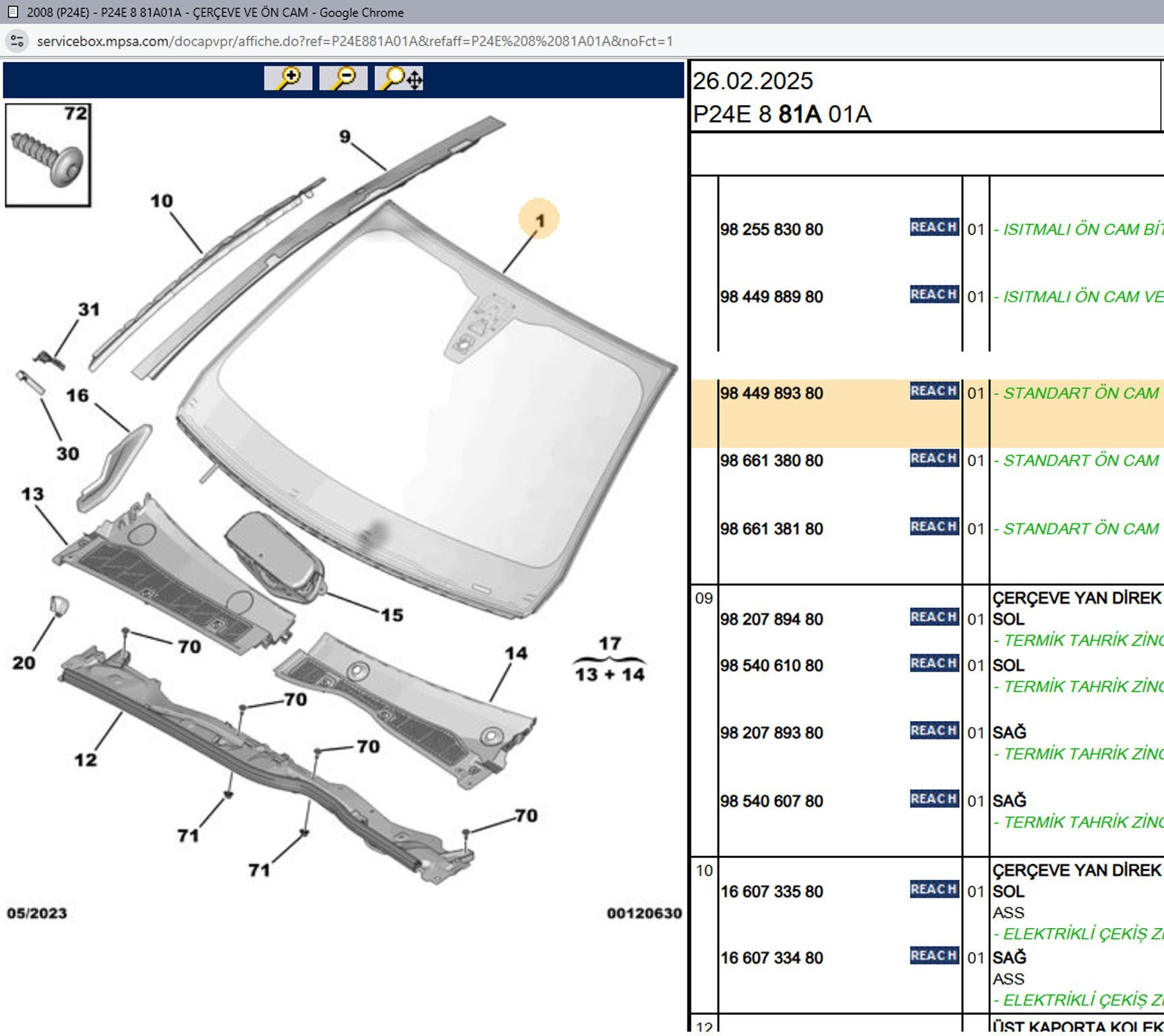
Task: Click the magnifier pan/move icon
Action: click(400, 78)
